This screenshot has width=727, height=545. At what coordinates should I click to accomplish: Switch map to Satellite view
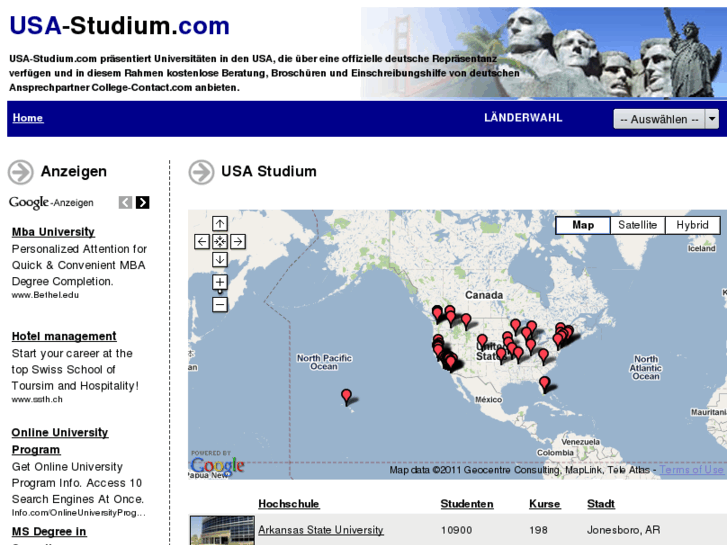pyautogui.click(x=638, y=225)
